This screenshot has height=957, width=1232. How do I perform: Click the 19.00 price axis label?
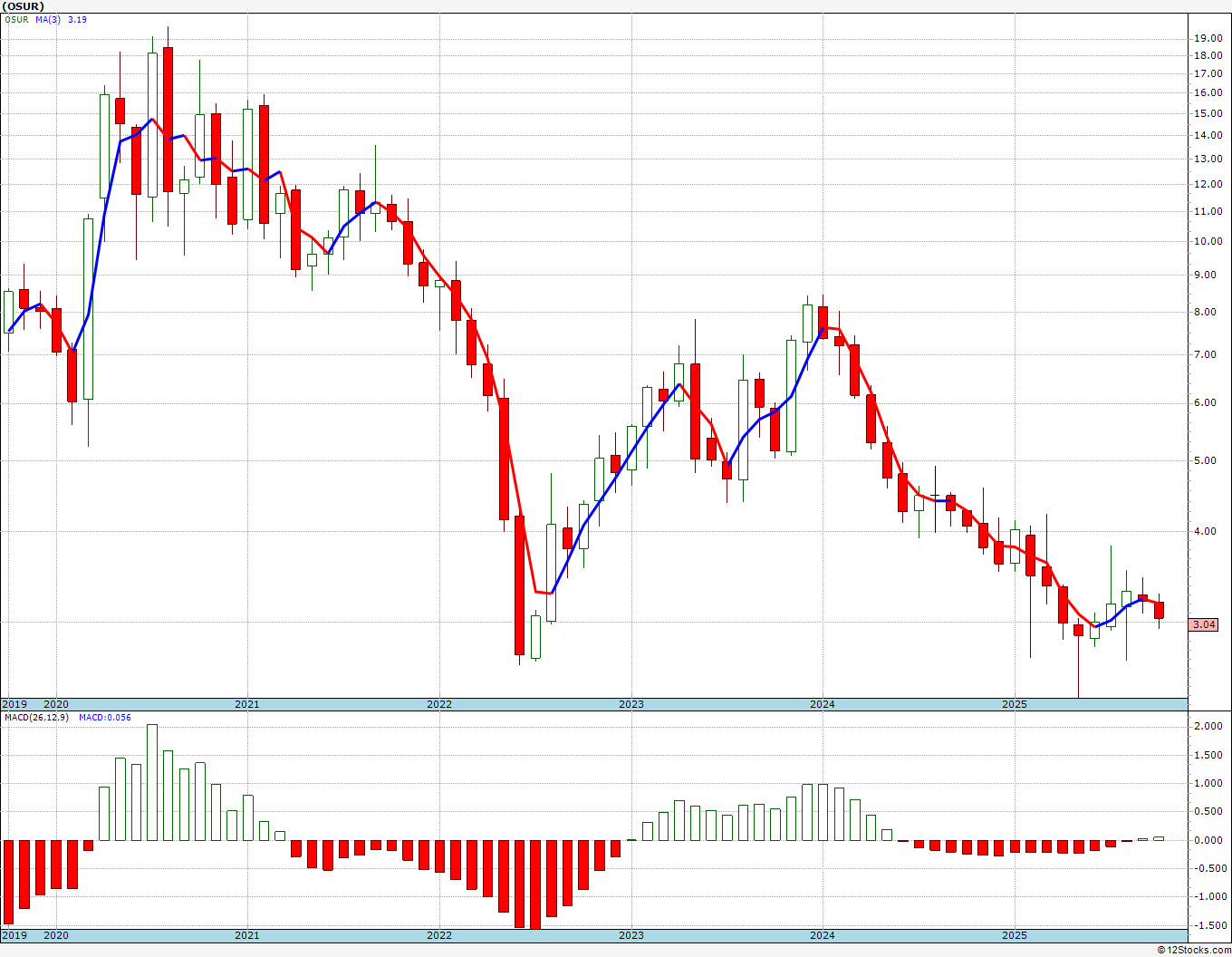click(x=1208, y=38)
